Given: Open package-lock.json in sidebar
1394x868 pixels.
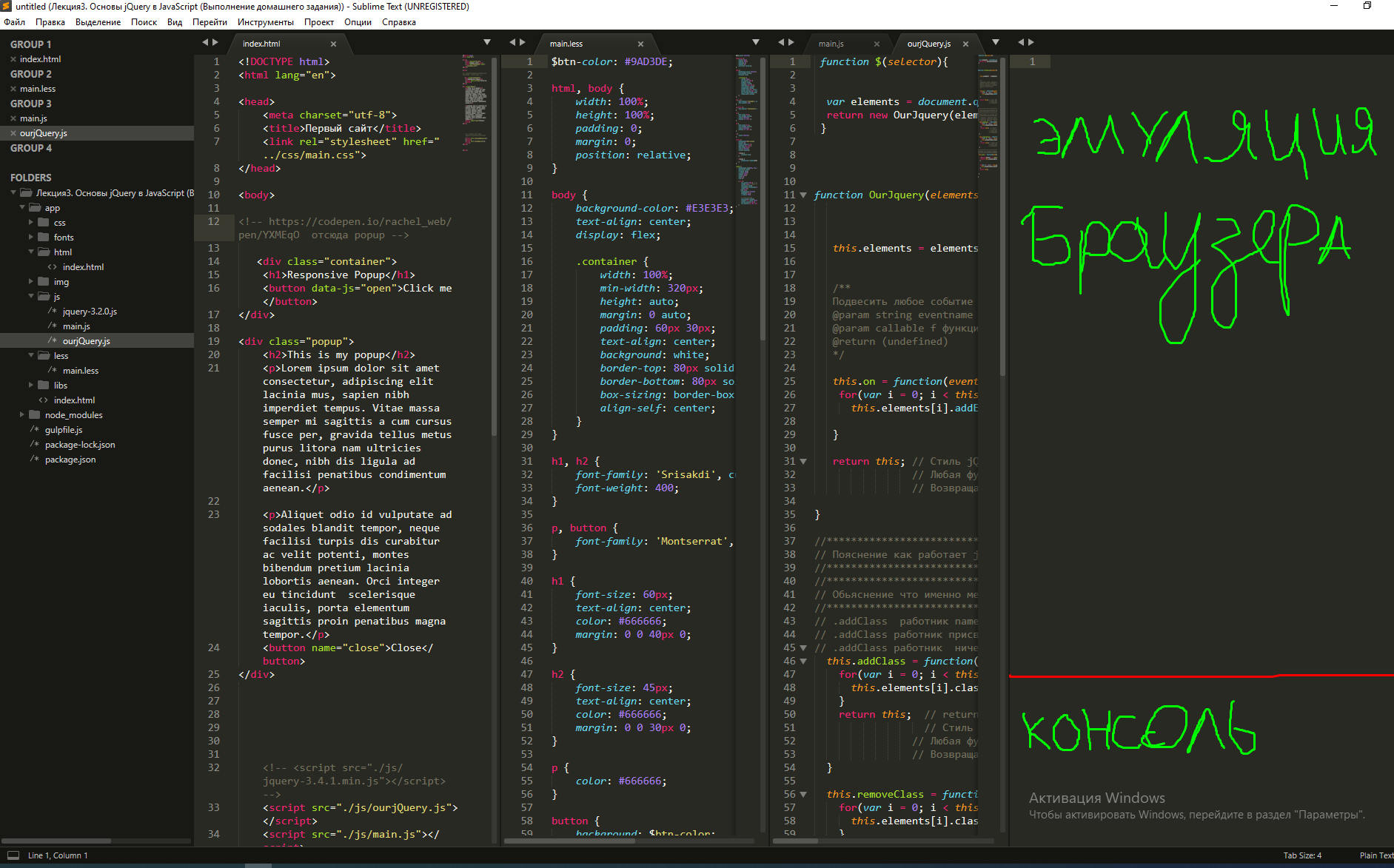Looking at the screenshot, I should pyautogui.click(x=80, y=444).
